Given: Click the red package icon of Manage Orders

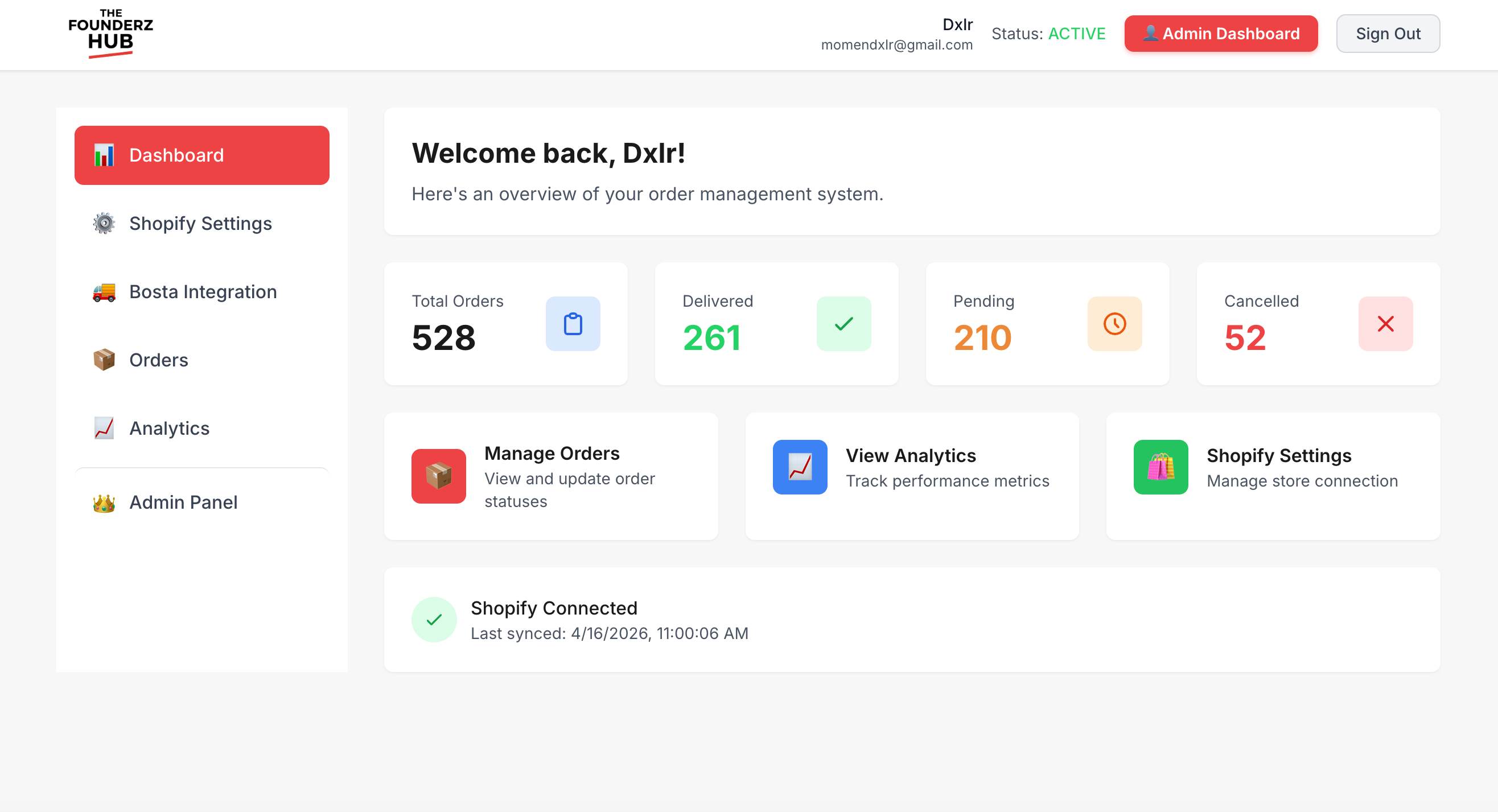Looking at the screenshot, I should coord(439,476).
